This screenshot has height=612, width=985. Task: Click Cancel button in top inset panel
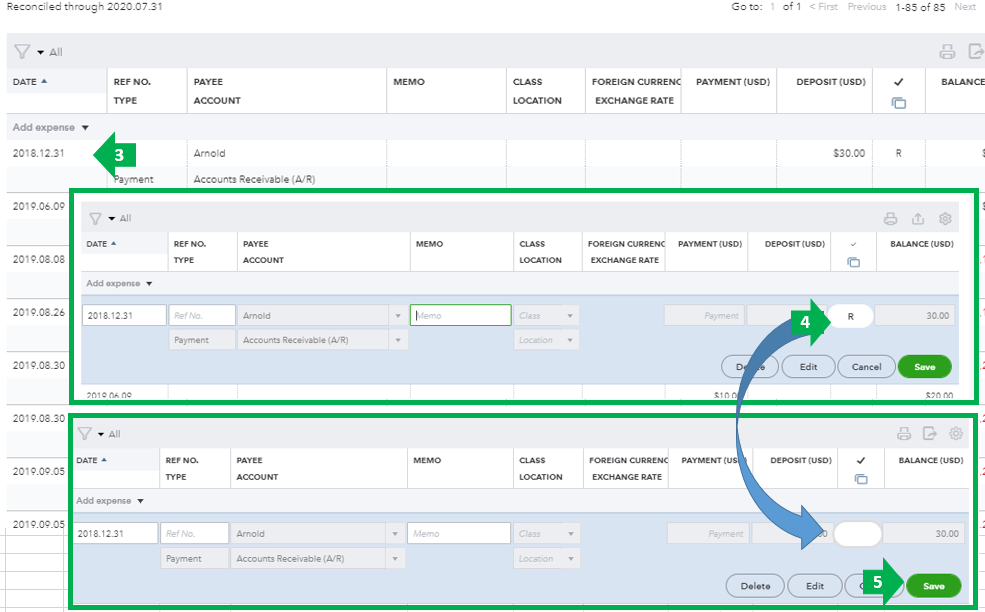(x=866, y=367)
